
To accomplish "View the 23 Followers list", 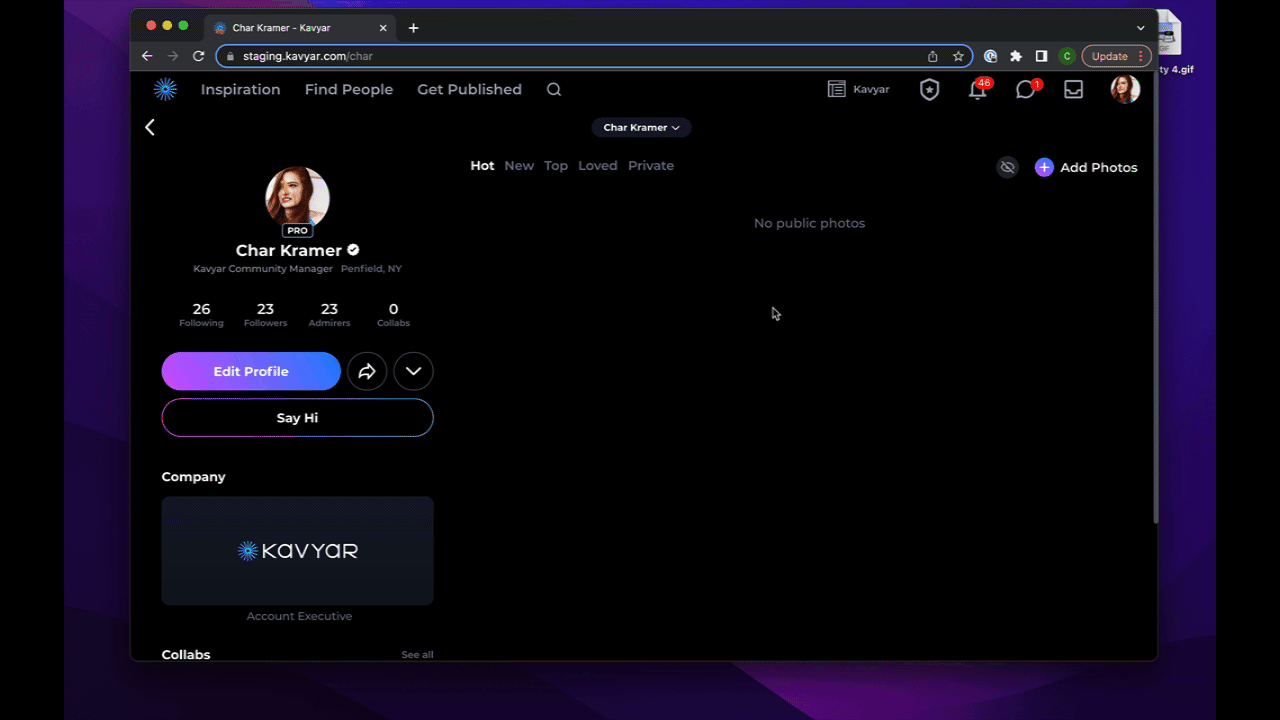I will 265,315.
